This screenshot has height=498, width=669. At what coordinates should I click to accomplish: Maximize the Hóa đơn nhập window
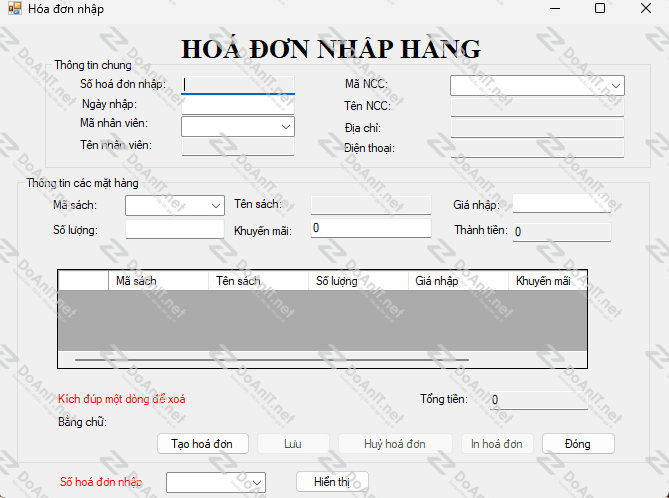click(x=599, y=9)
